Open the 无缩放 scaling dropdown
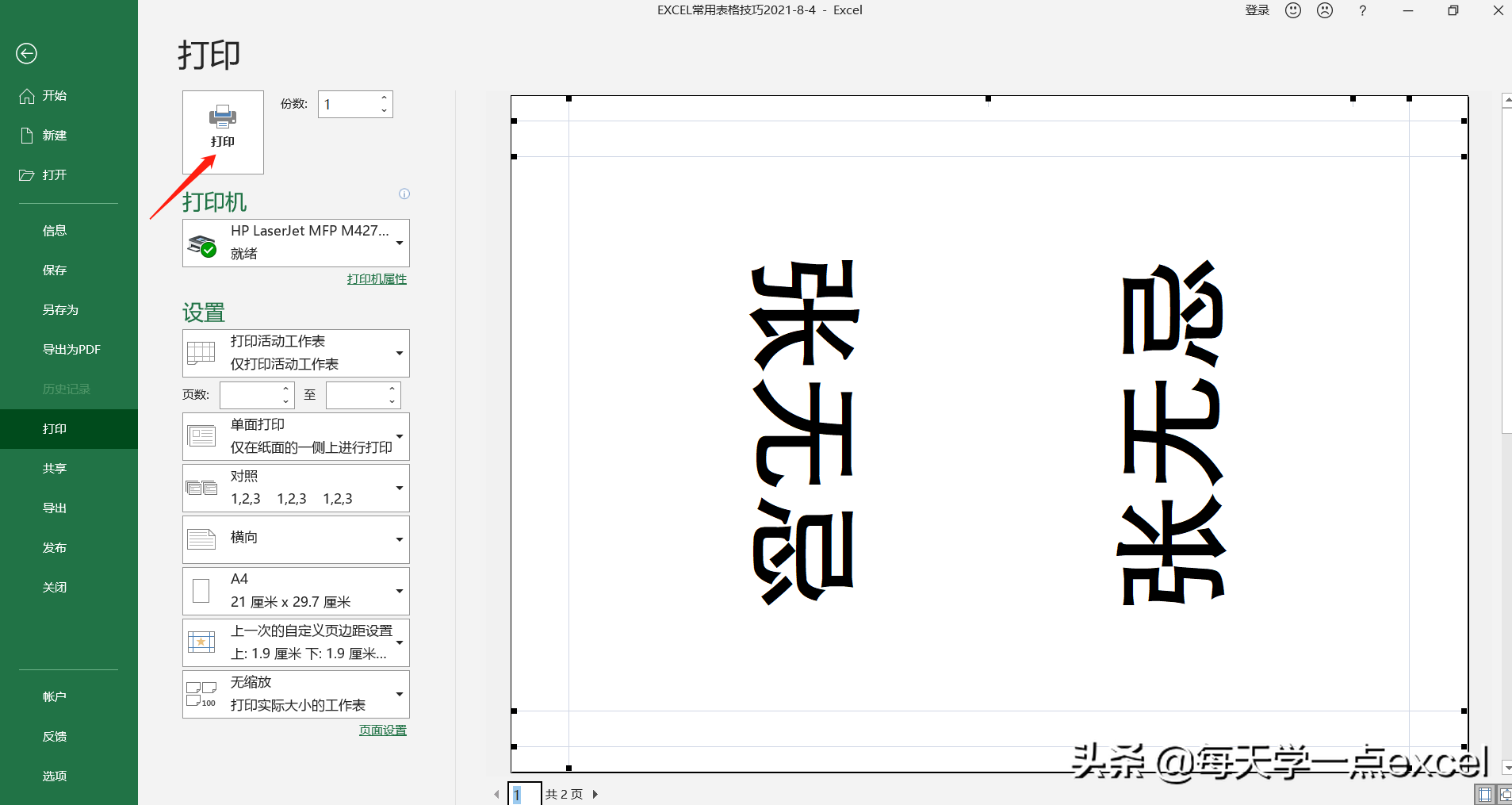Viewport: 1512px width, 805px height. point(296,694)
